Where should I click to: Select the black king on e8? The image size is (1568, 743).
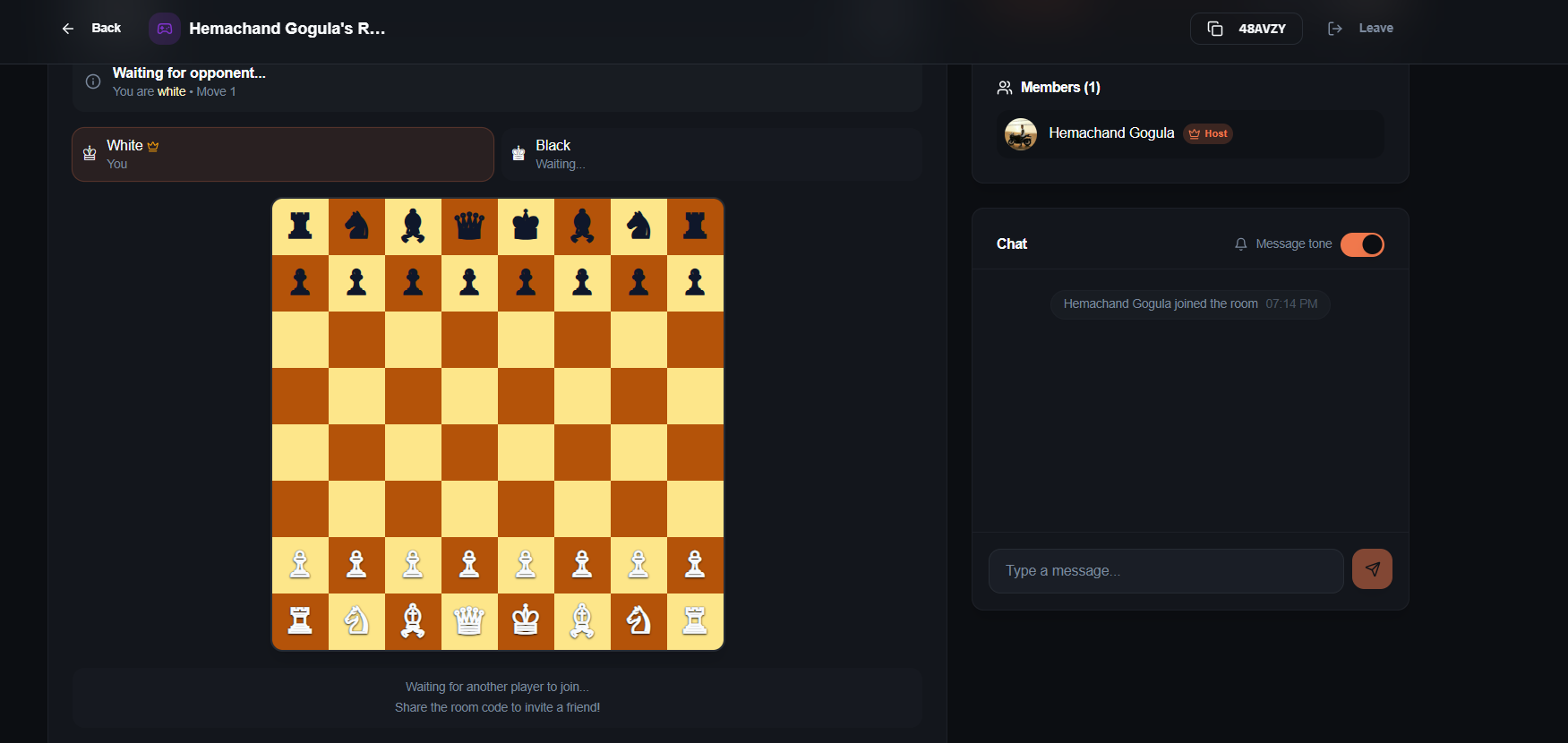[526, 226]
